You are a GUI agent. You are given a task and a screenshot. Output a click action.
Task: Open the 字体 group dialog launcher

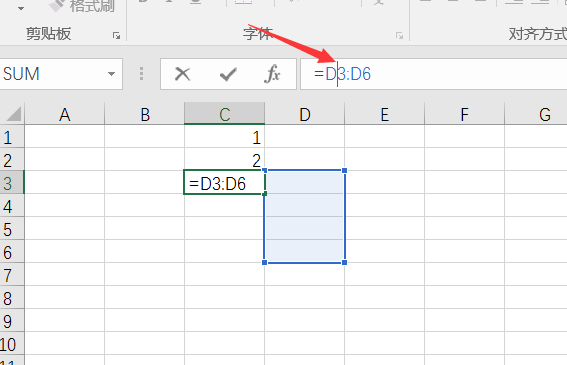(399, 35)
